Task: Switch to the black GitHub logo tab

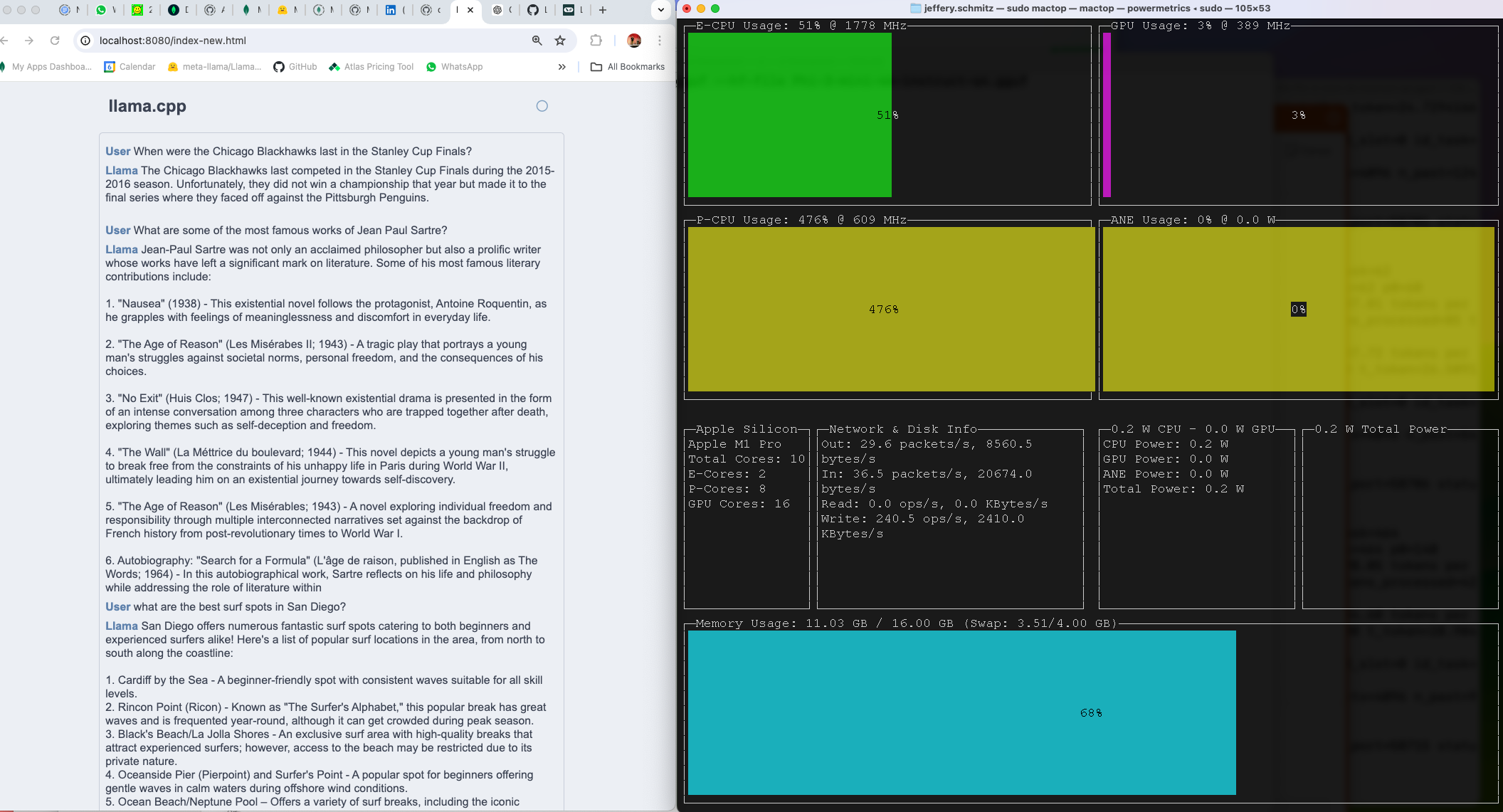Action: coord(533,10)
